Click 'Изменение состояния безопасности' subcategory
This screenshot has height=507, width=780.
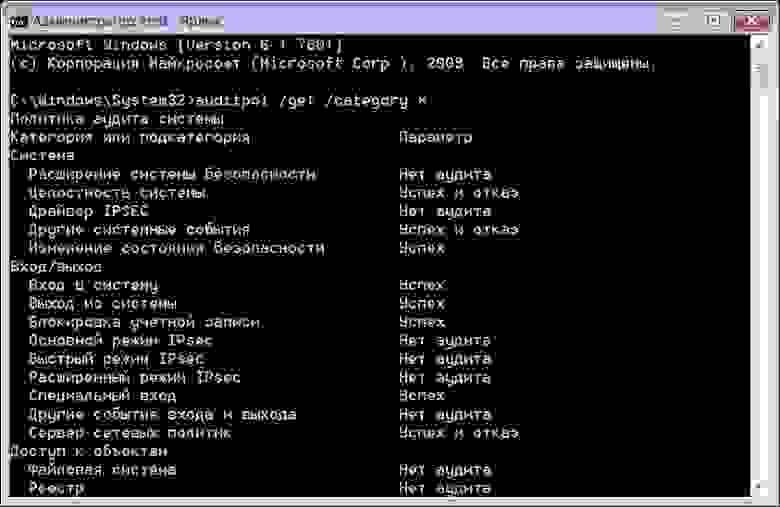[x=177, y=248]
